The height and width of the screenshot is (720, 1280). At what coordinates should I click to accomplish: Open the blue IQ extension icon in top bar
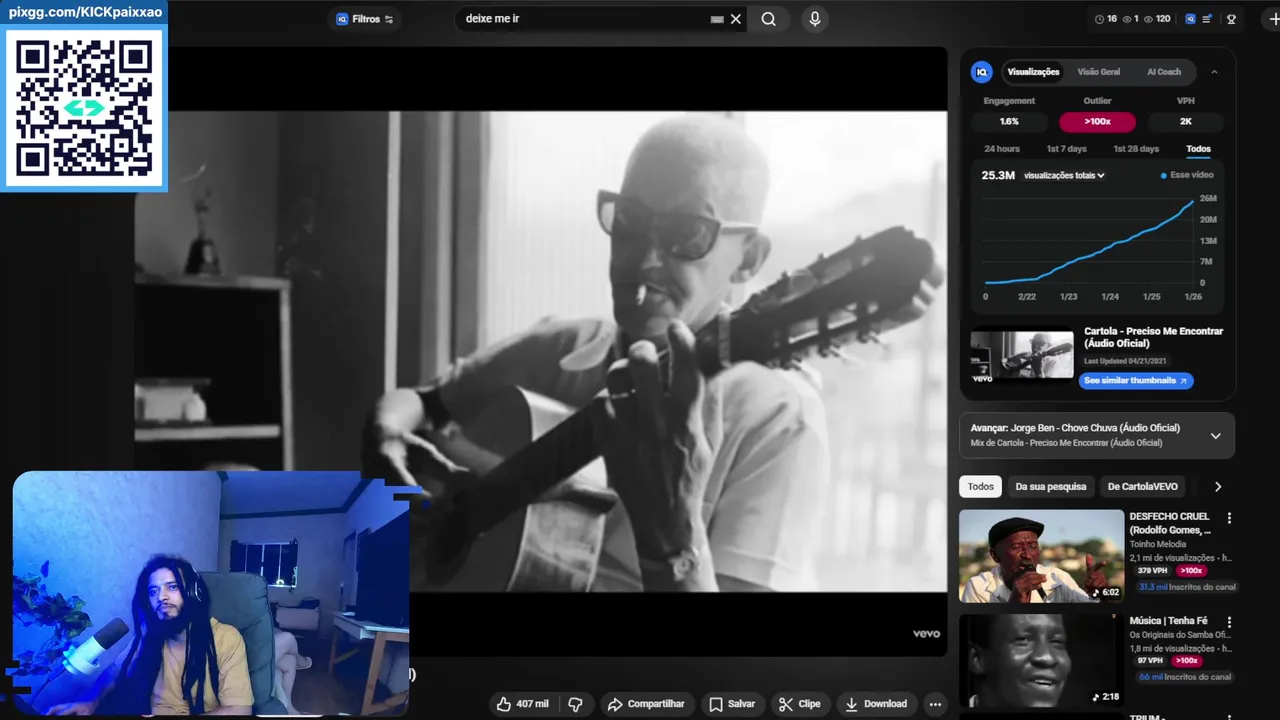(x=1190, y=19)
